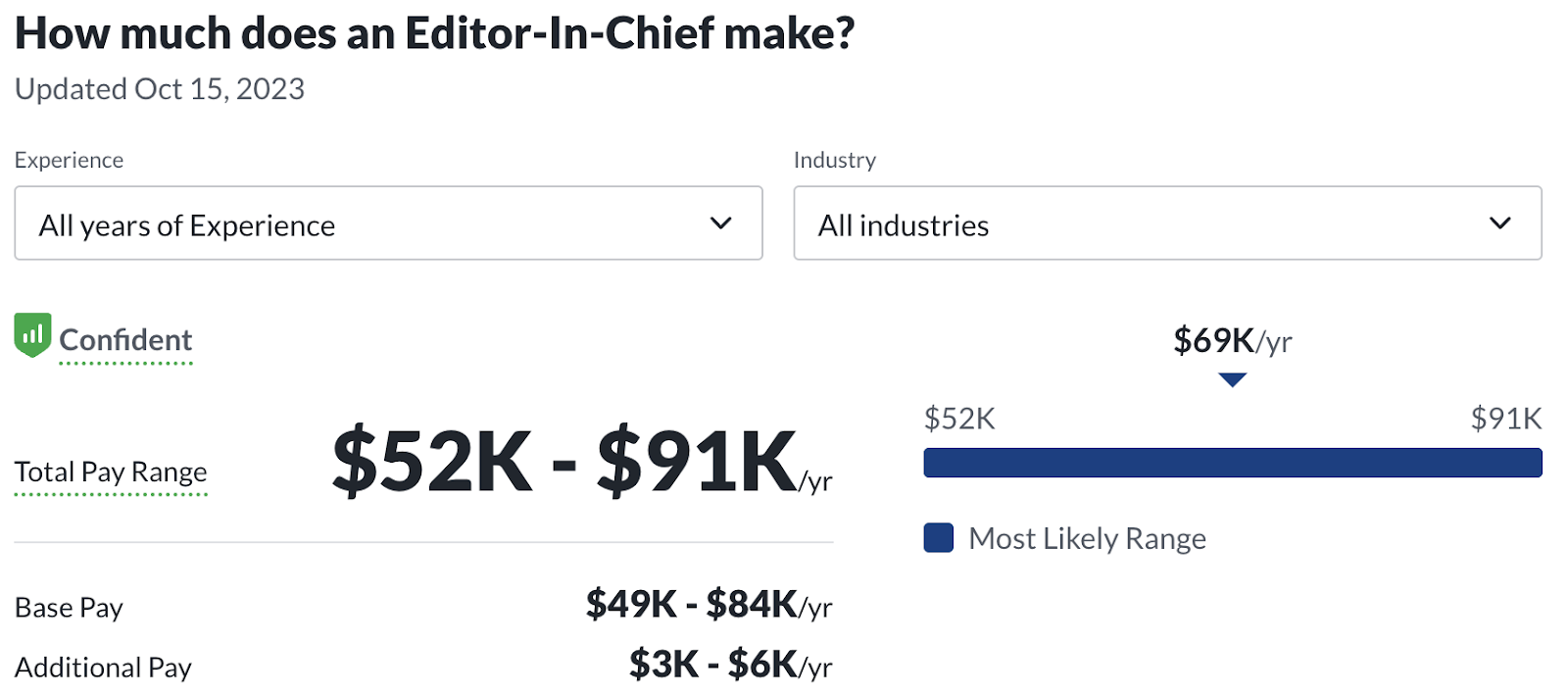
Task: Click the Most Likely Range blue swatch
Action: 938,538
